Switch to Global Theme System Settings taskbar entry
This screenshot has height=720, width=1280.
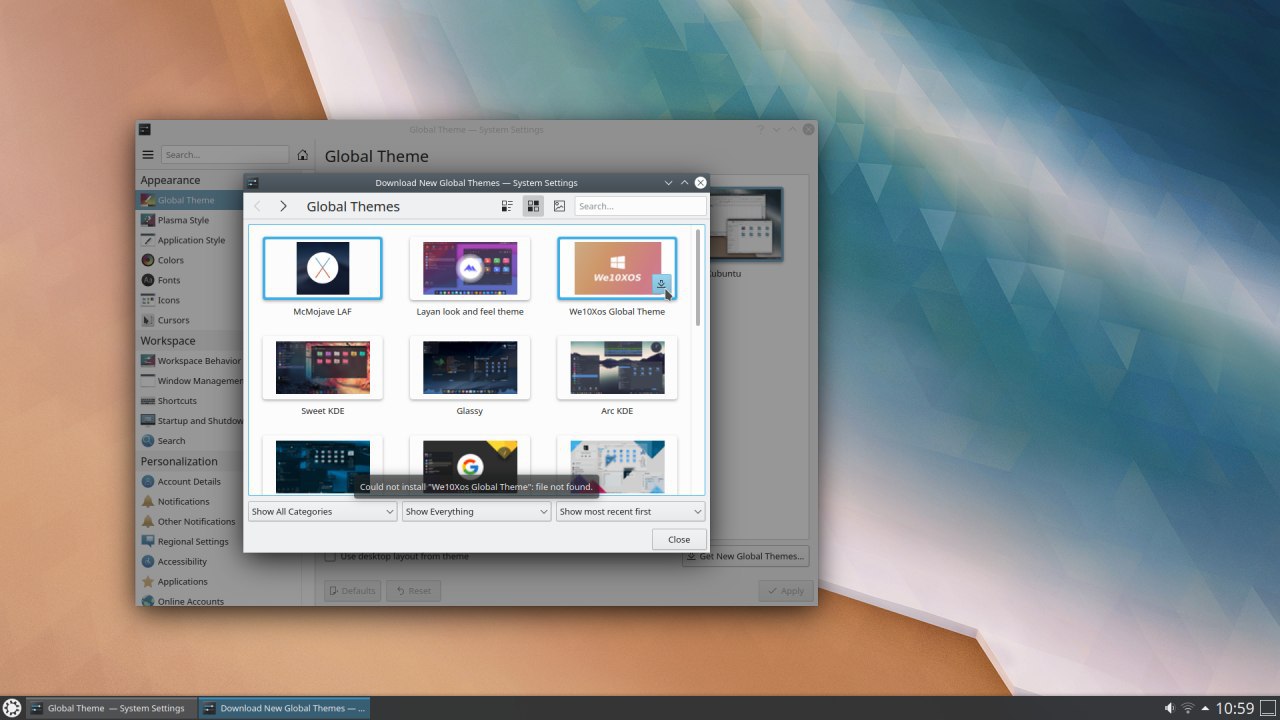110,708
